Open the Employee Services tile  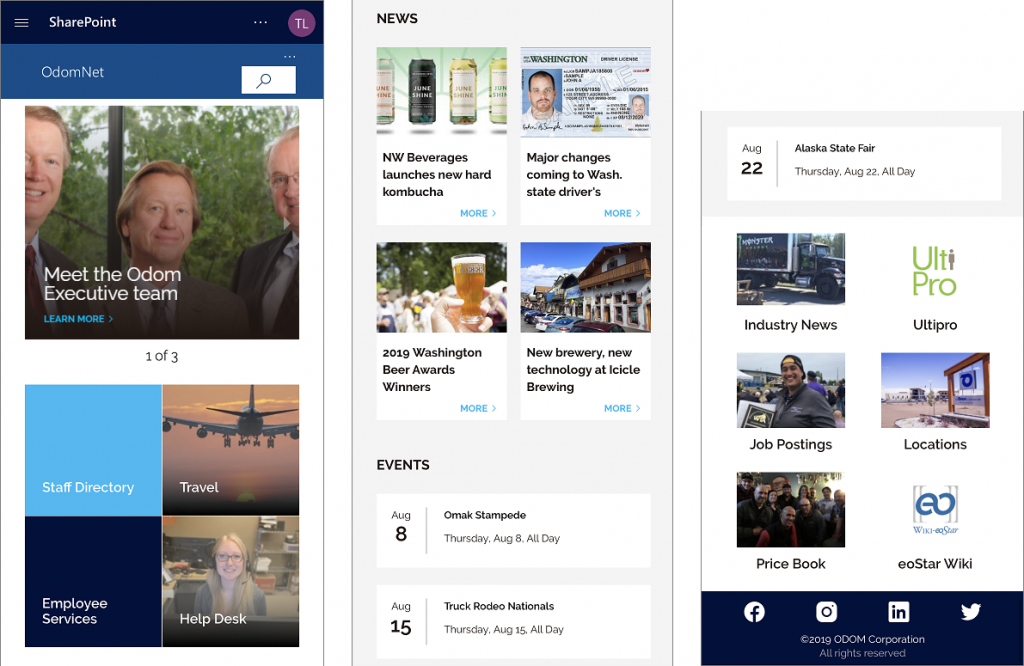pos(93,582)
